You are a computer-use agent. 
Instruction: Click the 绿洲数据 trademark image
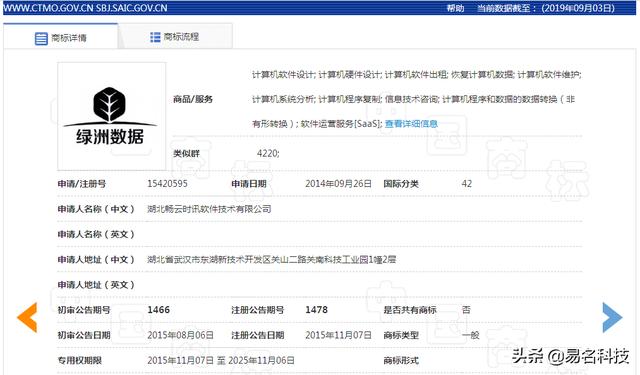point(111,116)
